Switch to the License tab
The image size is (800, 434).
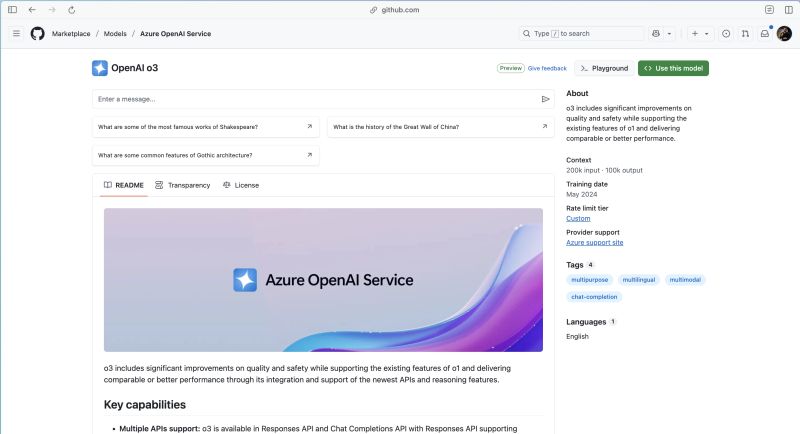[241, 185]
